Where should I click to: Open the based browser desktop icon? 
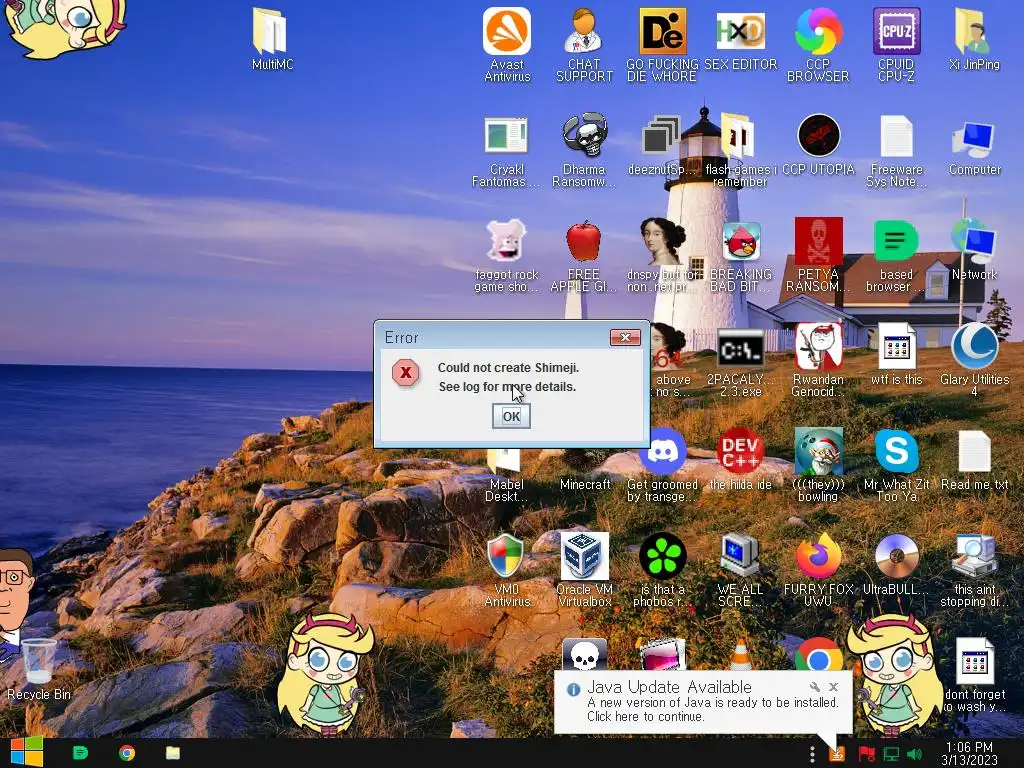[x=896, y=255]
